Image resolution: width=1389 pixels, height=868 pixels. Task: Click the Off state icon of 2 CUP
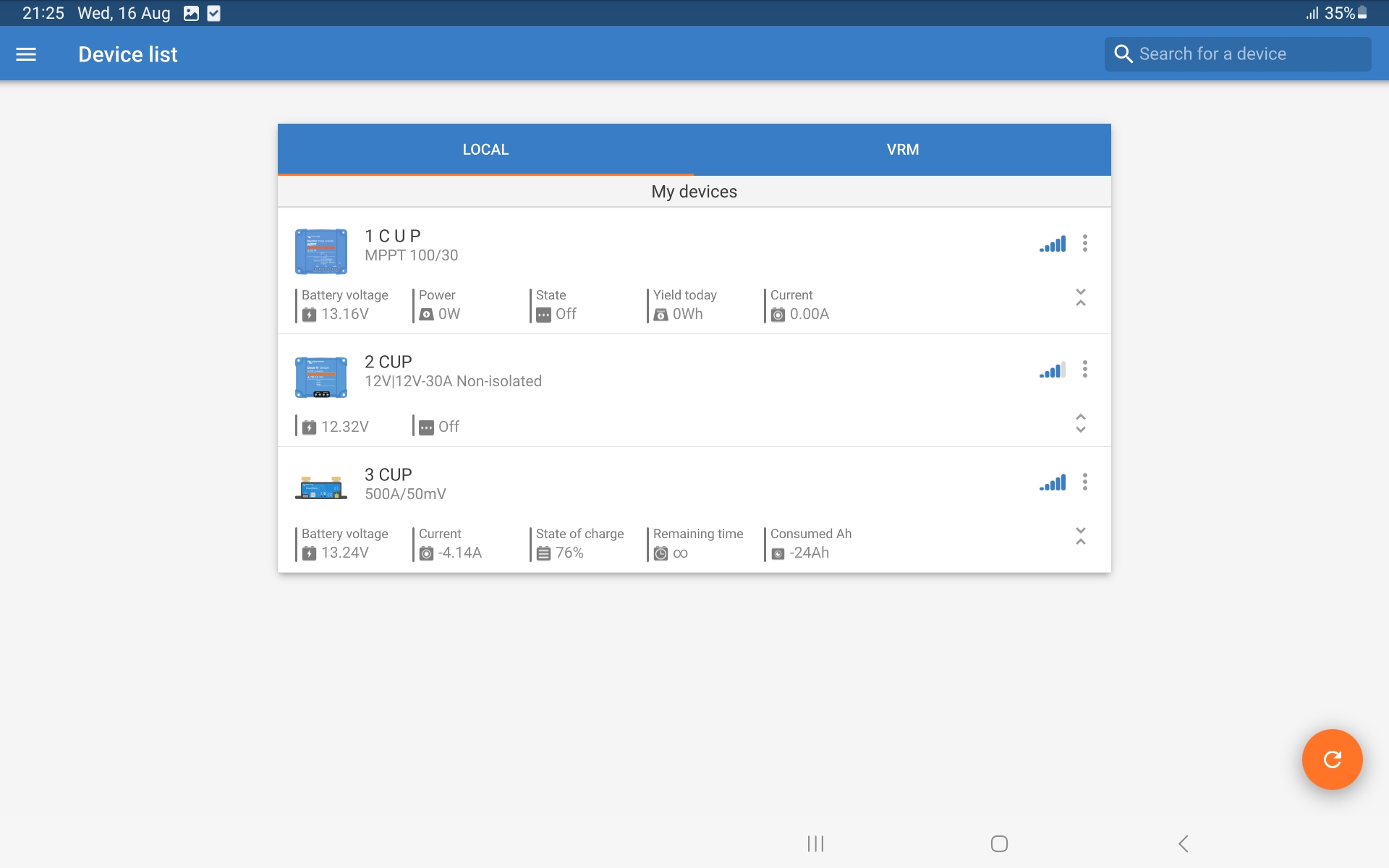(x=426, y=427)
